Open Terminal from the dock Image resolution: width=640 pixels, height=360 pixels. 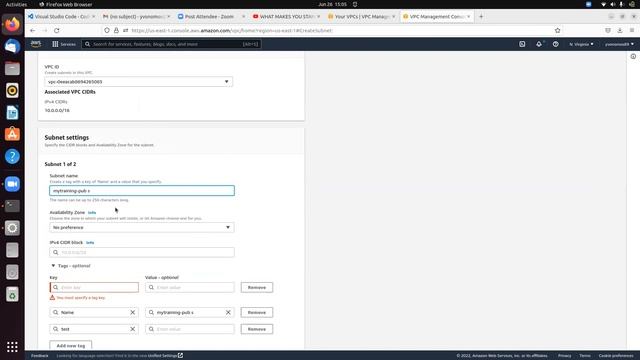tap(12, 206)
